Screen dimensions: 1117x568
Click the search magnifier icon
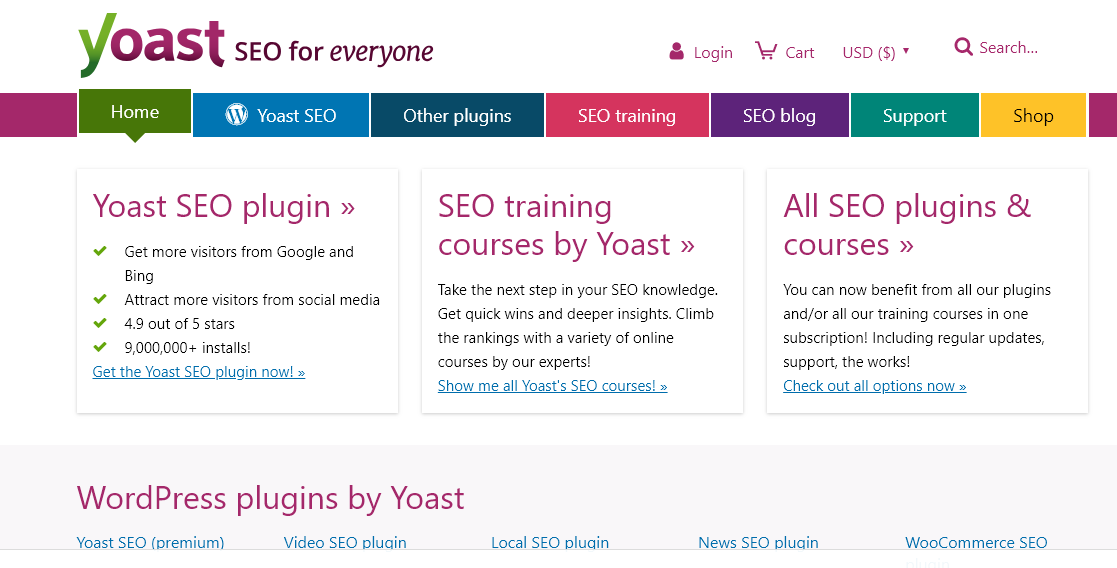[963, 47]
